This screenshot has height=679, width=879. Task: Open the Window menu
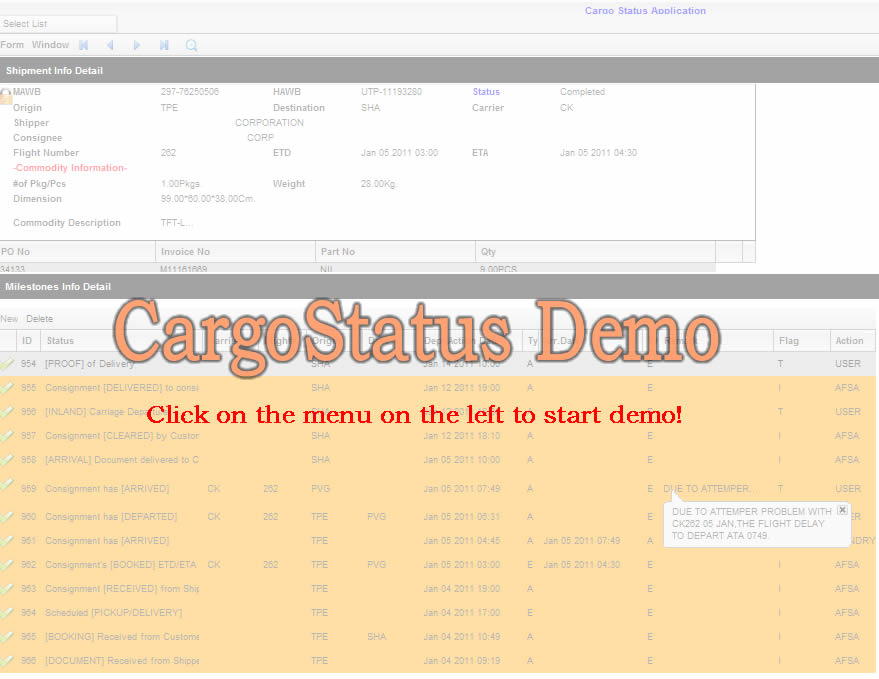pyautogui.click(x=50, y=45)
